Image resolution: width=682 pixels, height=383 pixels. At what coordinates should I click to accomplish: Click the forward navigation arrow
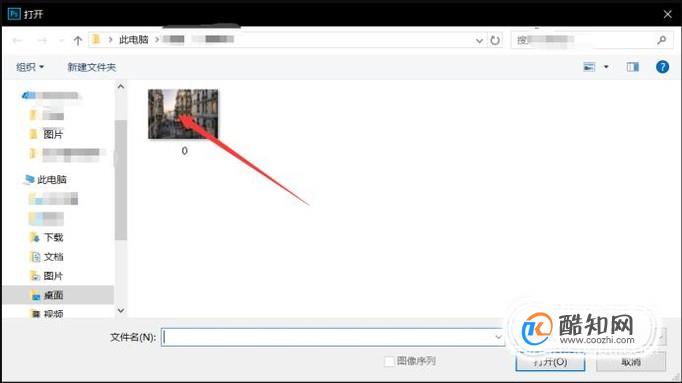[42, 40]
